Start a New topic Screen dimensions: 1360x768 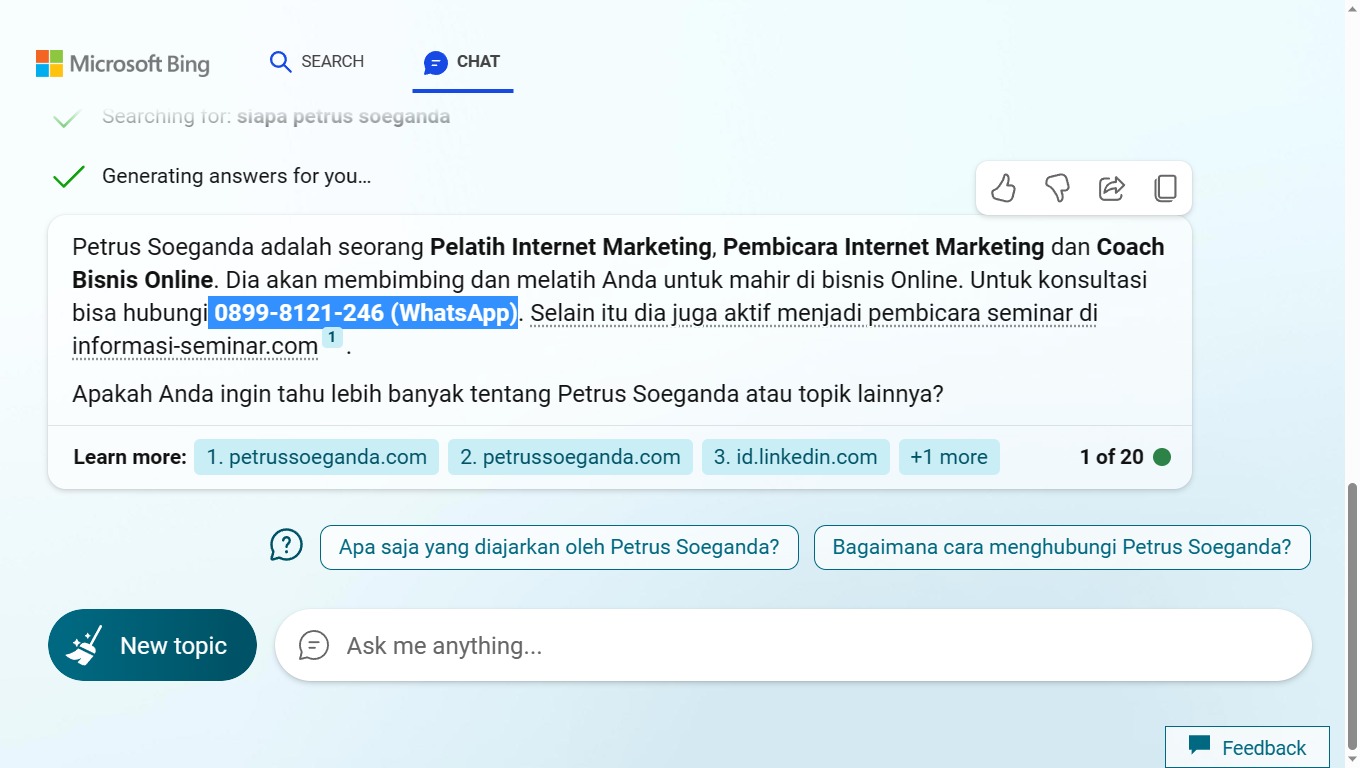tap(152, 645)
